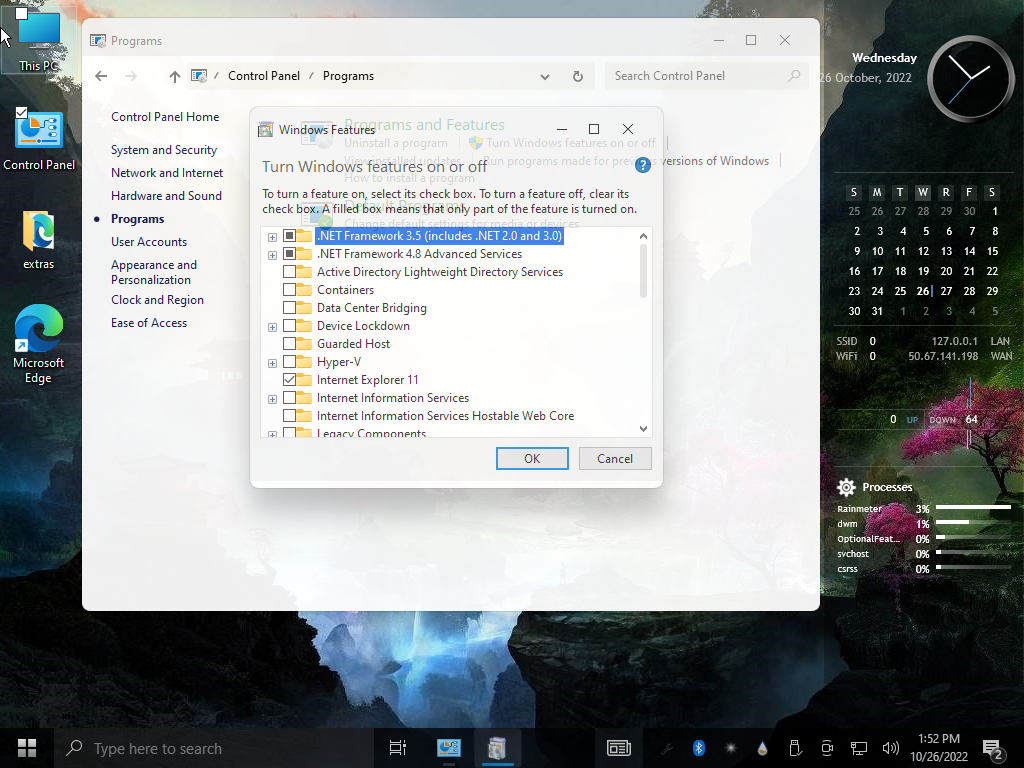Expand the .NET Framework 3.5 tree node
The width and height of the screenshot is (1024, 768).
272,237
